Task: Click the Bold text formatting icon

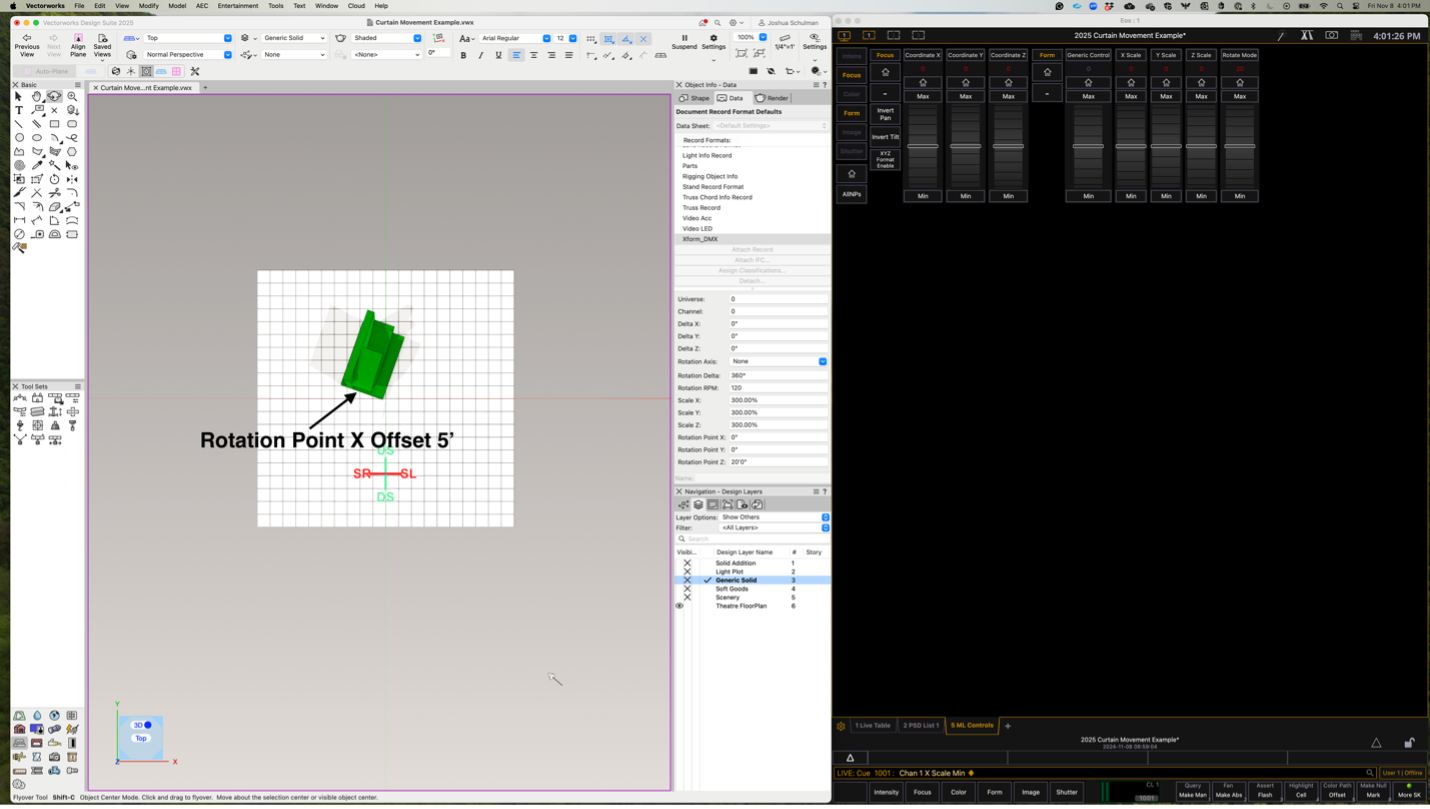Action: 463,55
